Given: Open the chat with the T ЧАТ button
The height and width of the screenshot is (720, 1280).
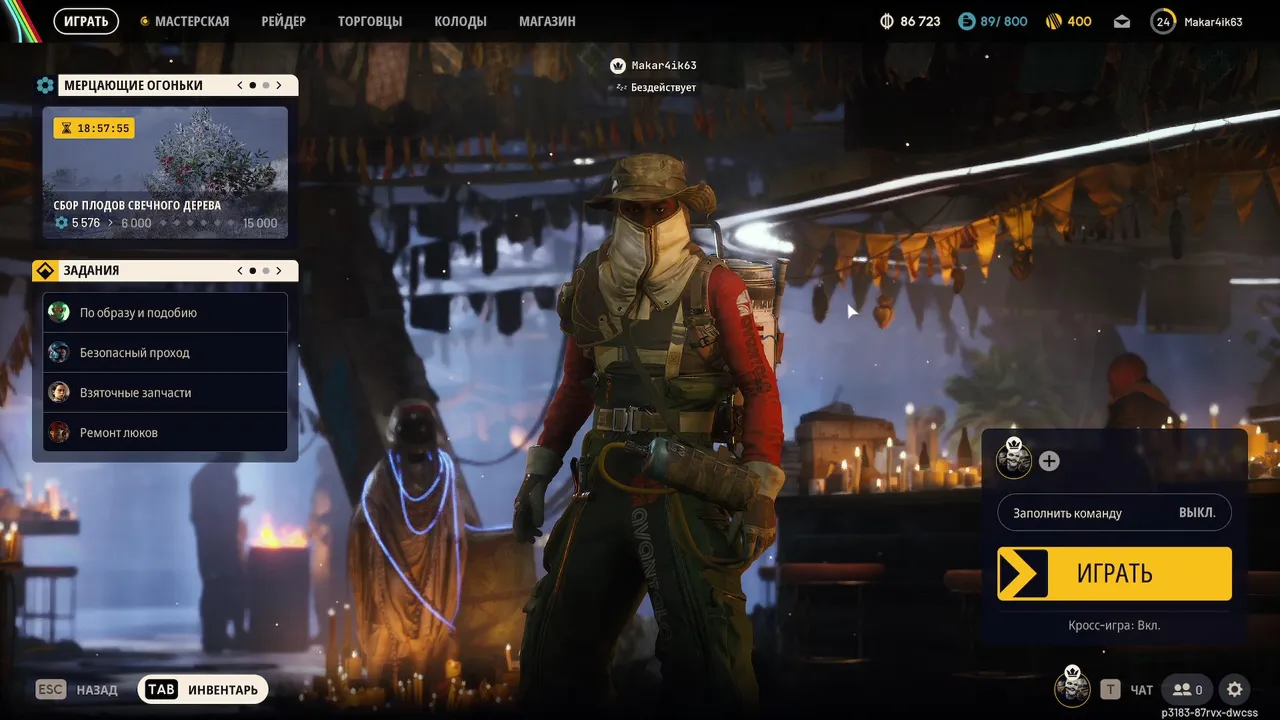Looking at the screenshot, I should (x=1127, y=689).
